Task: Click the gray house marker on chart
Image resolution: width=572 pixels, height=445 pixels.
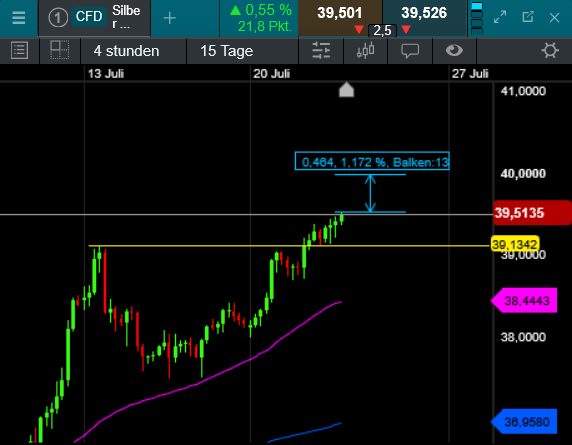Action: (x=346, y=90)
